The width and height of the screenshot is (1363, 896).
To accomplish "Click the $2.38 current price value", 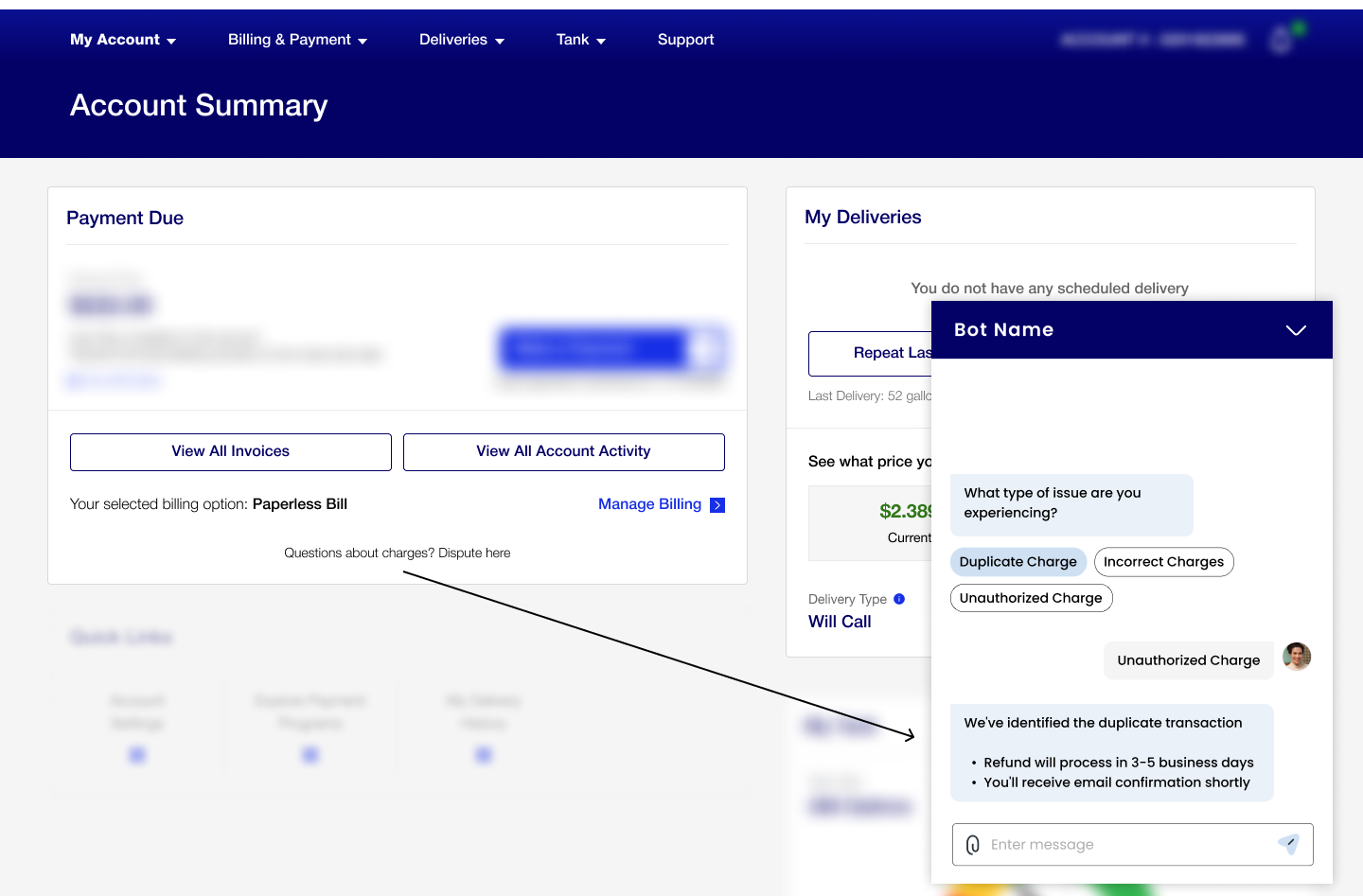I will tap(906, 511).
